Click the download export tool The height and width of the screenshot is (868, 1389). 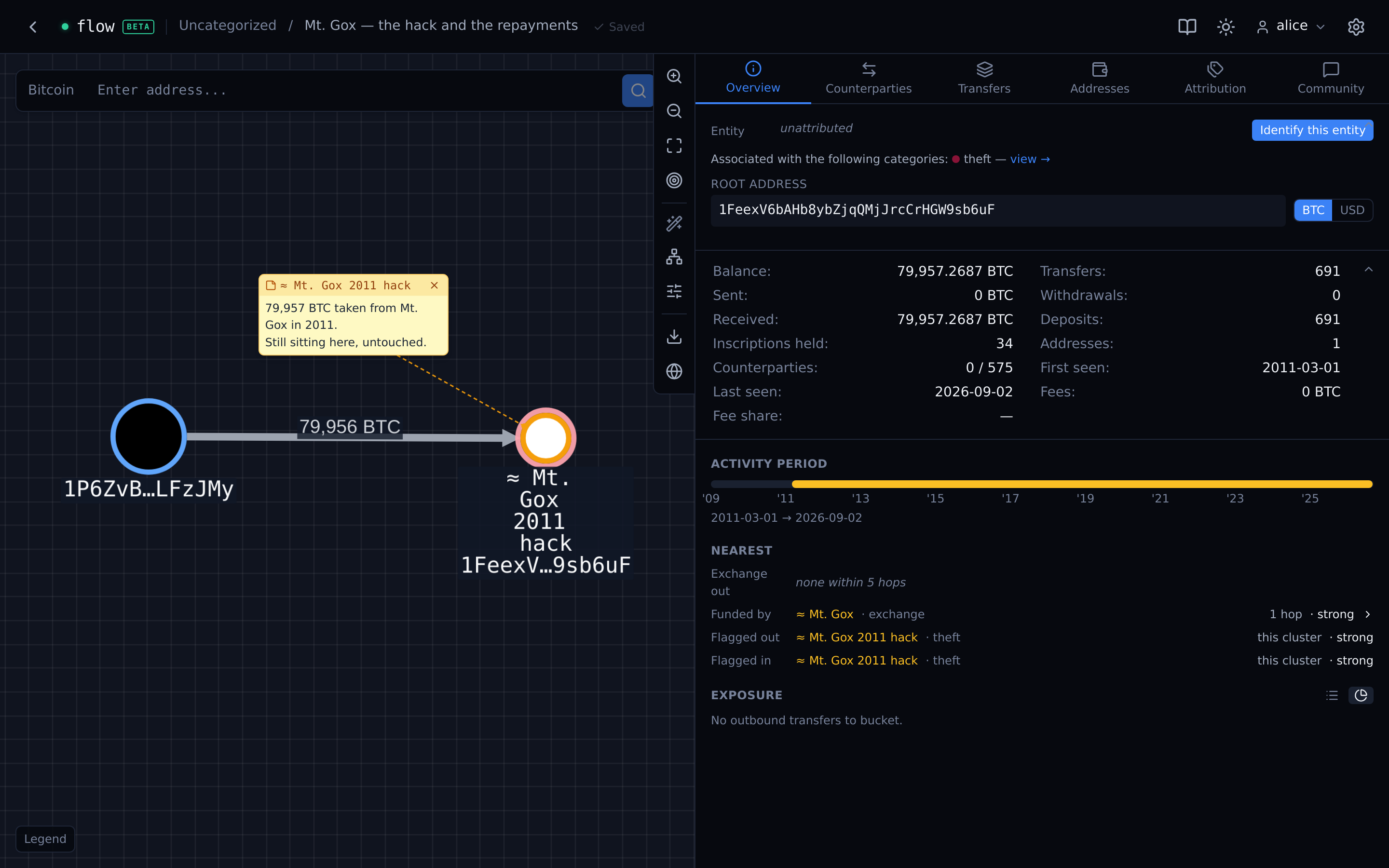(674, 337)
